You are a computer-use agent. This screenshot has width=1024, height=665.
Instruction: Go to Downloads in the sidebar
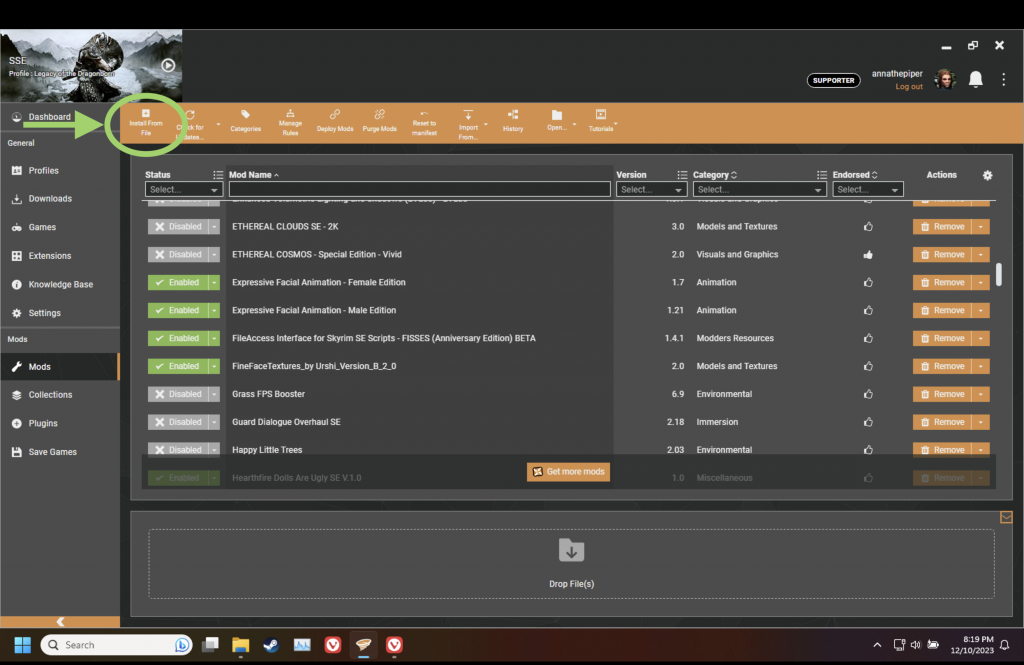[x=50, y=199]
